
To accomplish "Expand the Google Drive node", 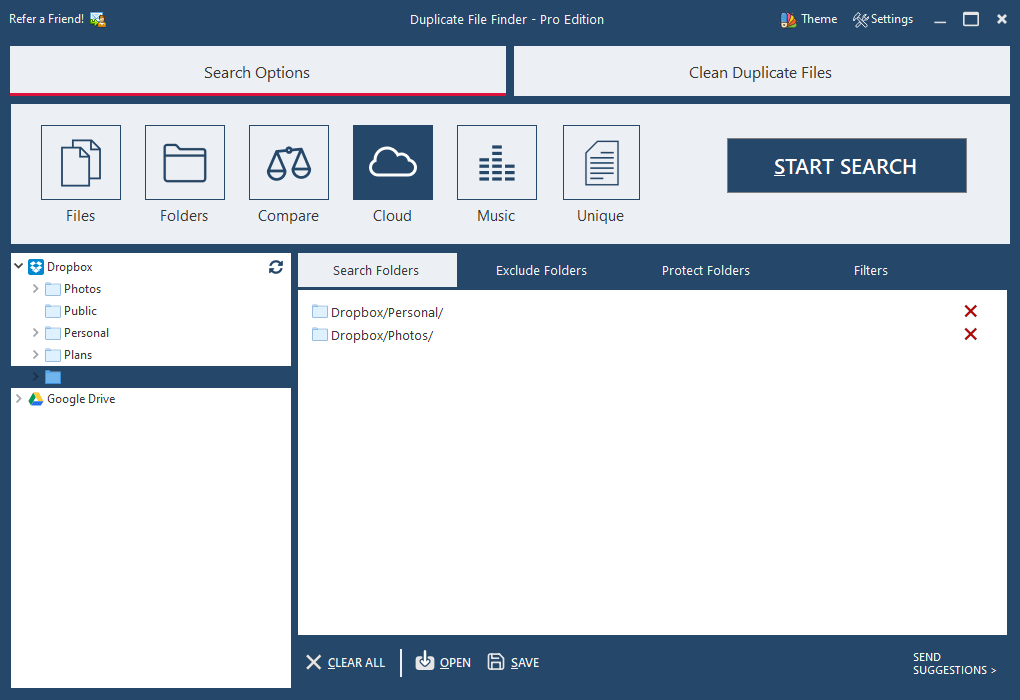I will click(19, 398).
